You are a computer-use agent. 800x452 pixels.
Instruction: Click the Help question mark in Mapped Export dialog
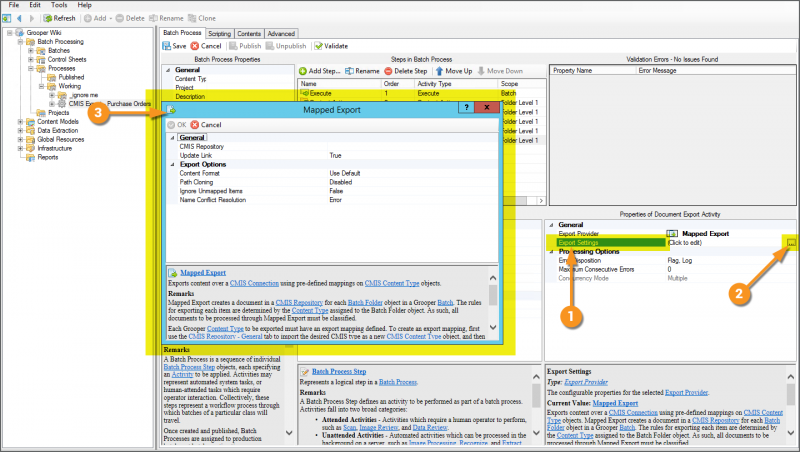467,107
